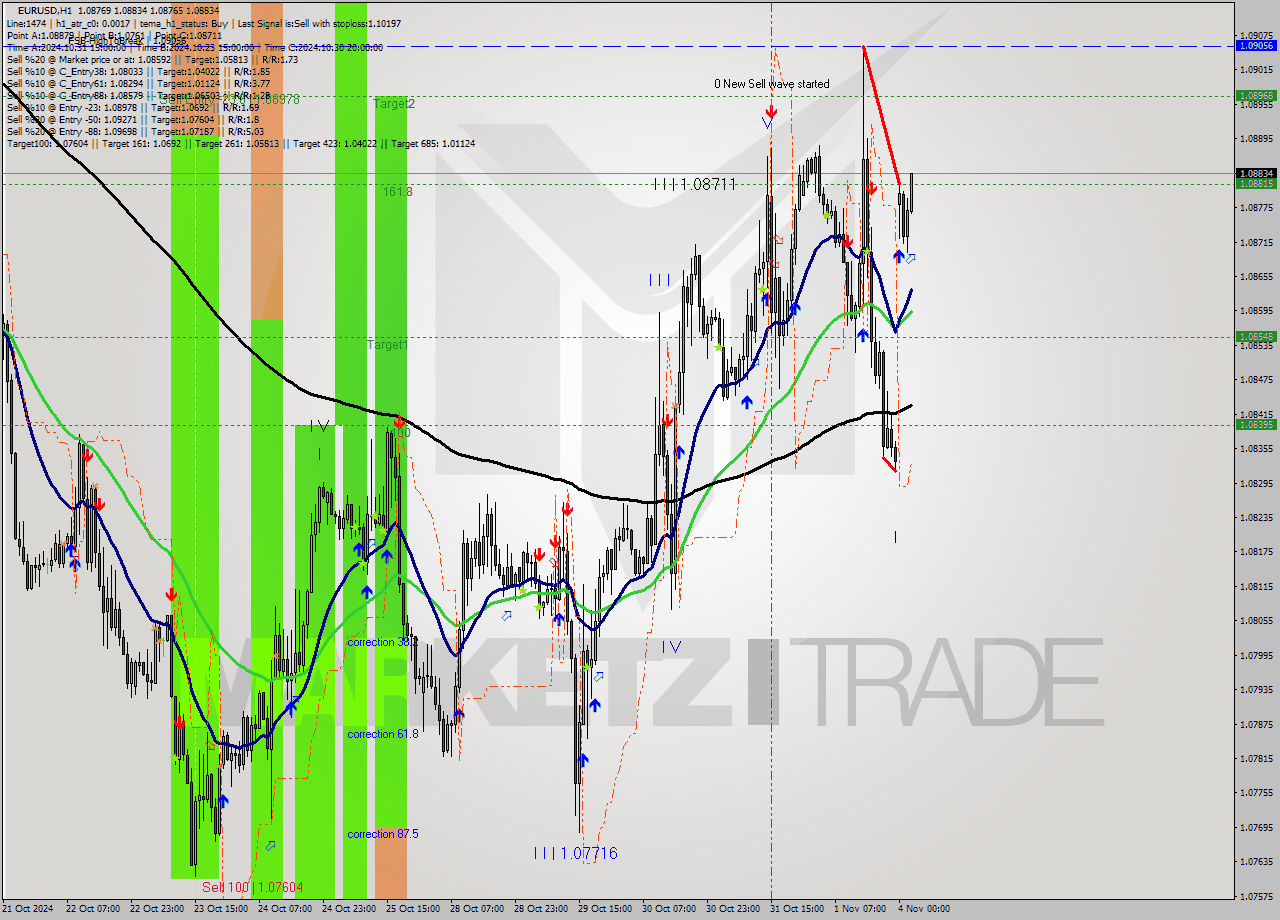Click the current price tag 1.08834
The image size is (1280, 920).
1256,173
